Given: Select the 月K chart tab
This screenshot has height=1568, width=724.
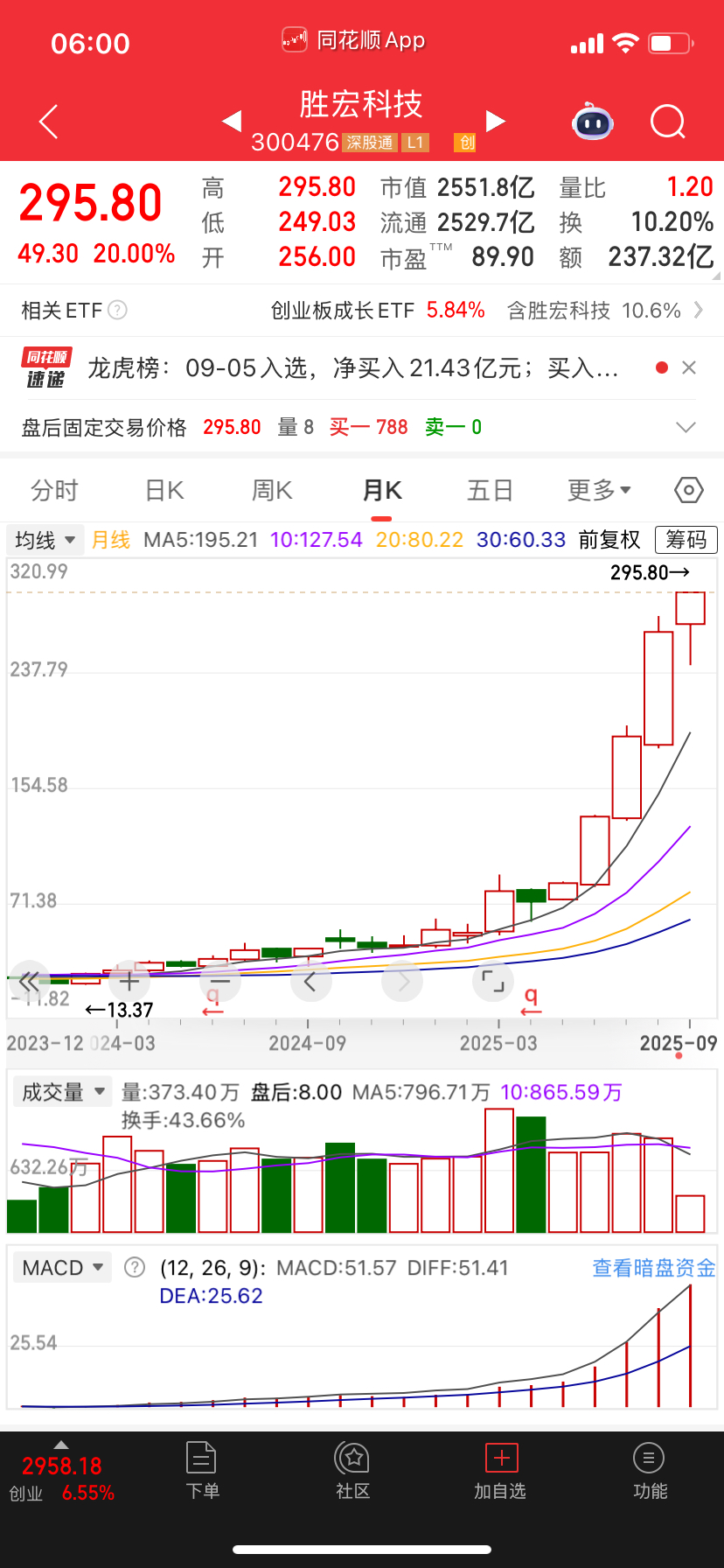Looking at the screenshot, I should coord(381,490).
